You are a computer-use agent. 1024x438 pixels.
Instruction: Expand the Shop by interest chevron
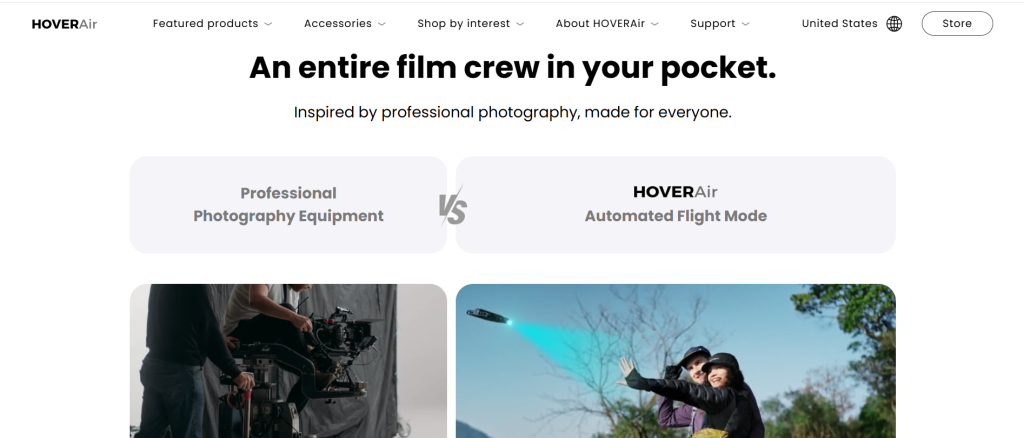(x=520, y=24)
